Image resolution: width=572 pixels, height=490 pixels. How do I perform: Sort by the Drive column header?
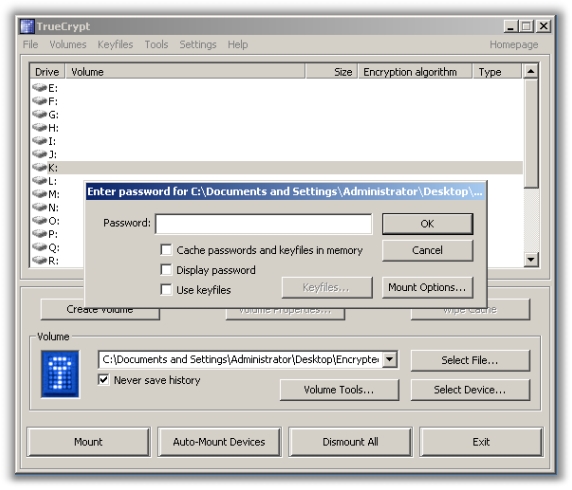tap(47, 72)
